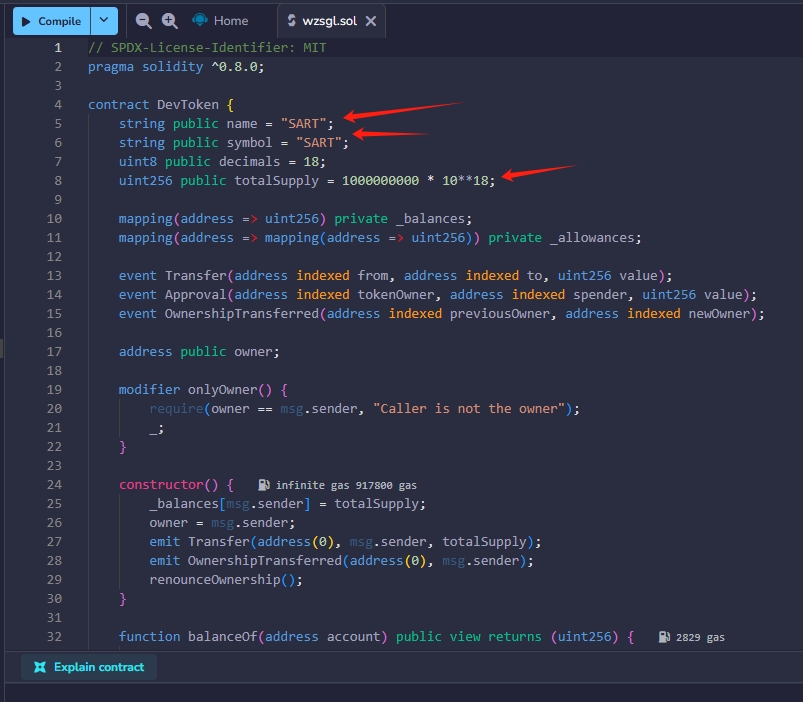This screenshot has height=702, width=803.
Task: Click line number 4 in the gutter
Action: tap(59, 105)
